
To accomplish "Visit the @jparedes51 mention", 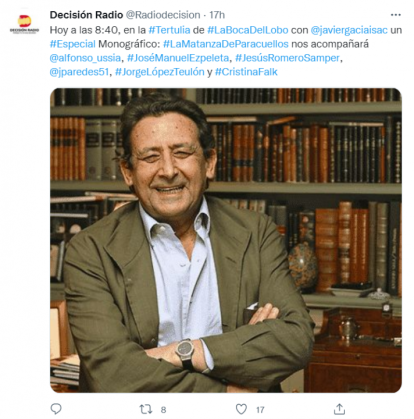I will coord(79,72).
